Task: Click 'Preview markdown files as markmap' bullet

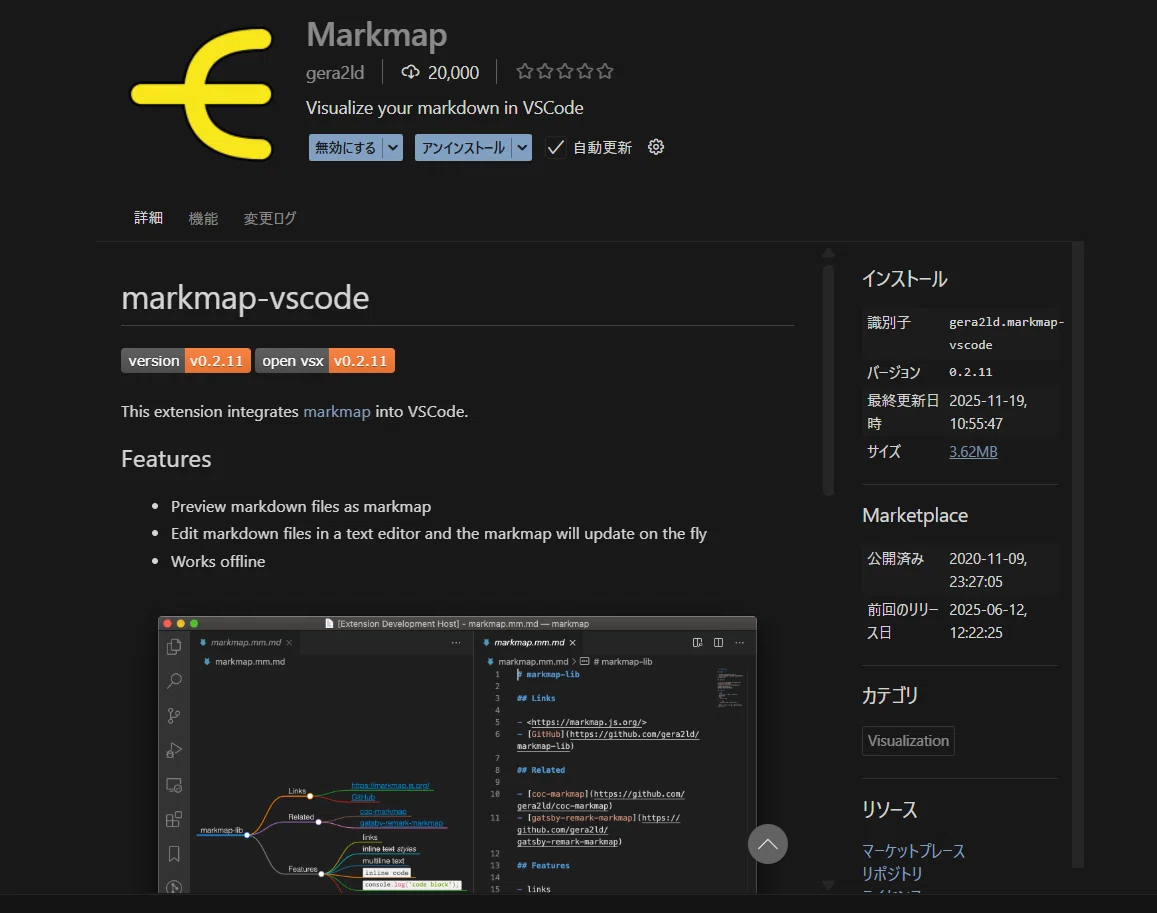Action: [301, 506]
